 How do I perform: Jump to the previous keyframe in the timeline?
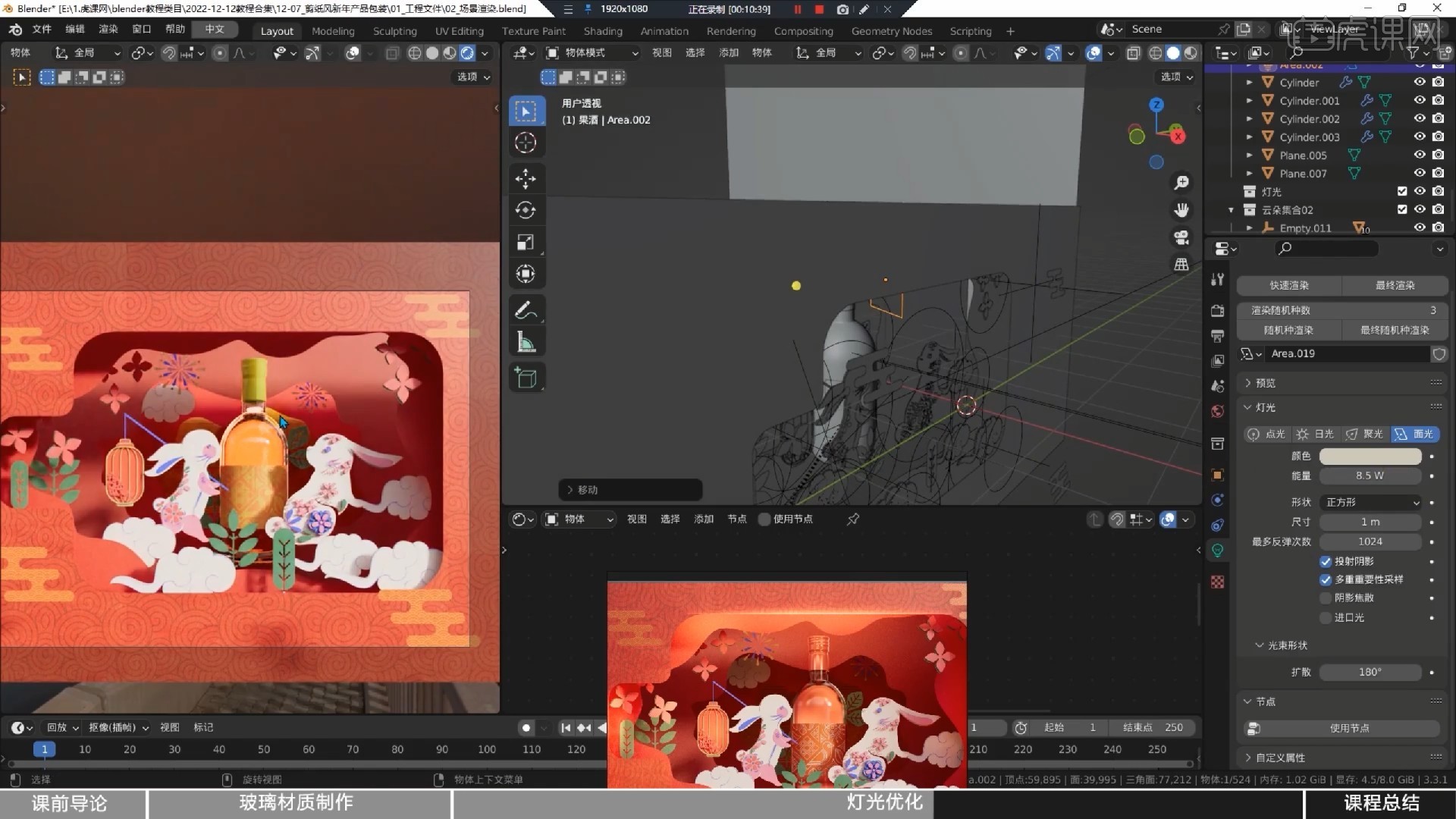coord(584,727)
